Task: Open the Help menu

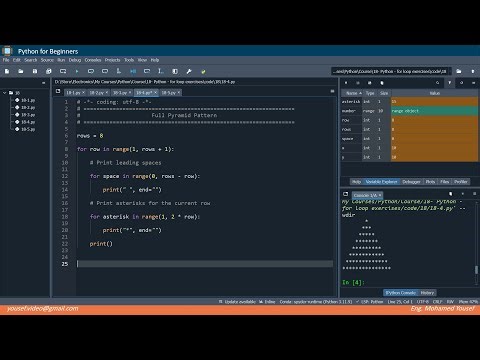Action: pyautogui.click(x=155, y=60)
